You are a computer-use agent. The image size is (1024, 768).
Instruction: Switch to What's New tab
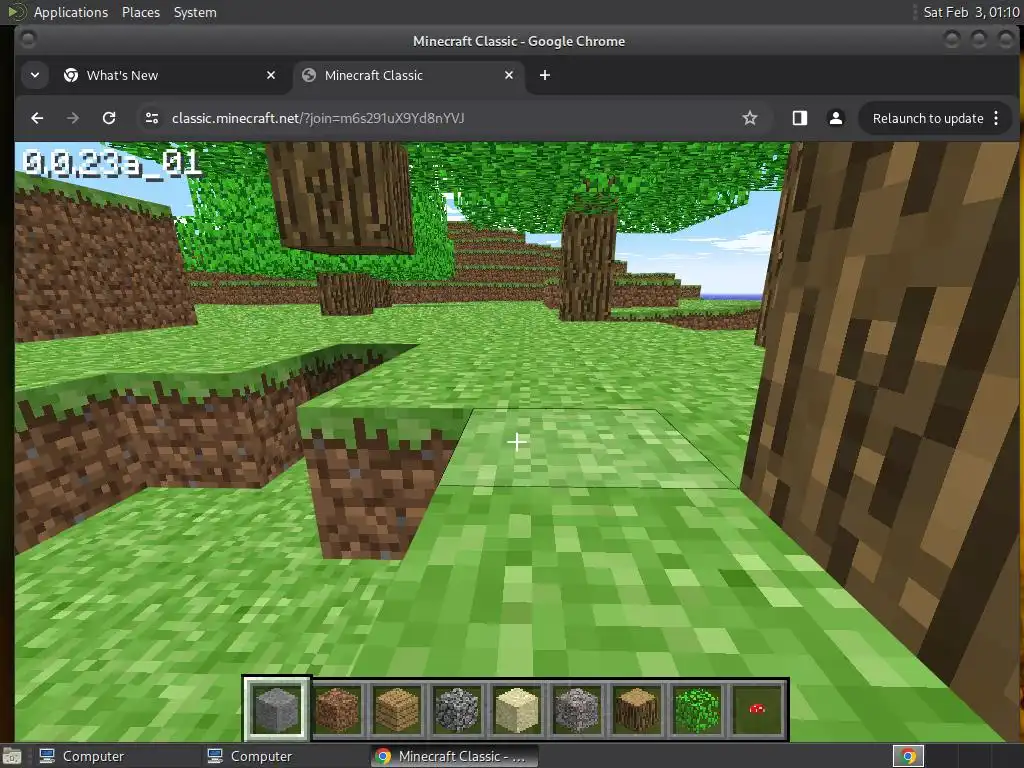point(170,75)
